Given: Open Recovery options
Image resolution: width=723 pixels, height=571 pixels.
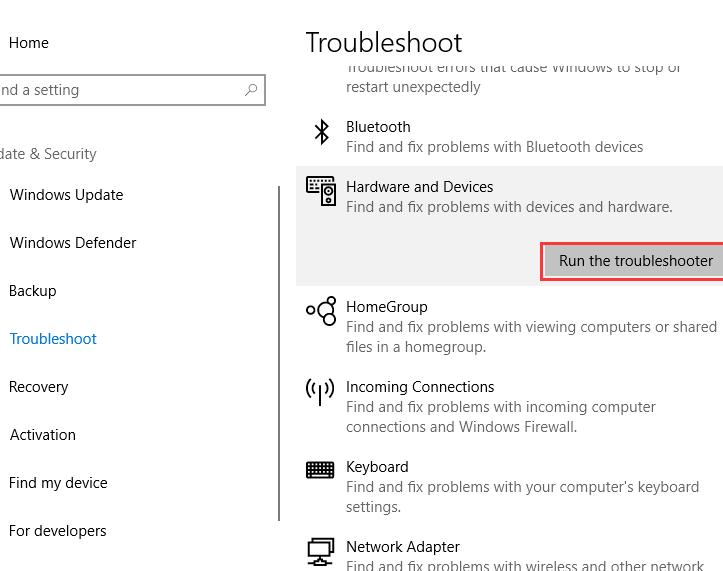Looking at the screenshot, I should 38,387.
